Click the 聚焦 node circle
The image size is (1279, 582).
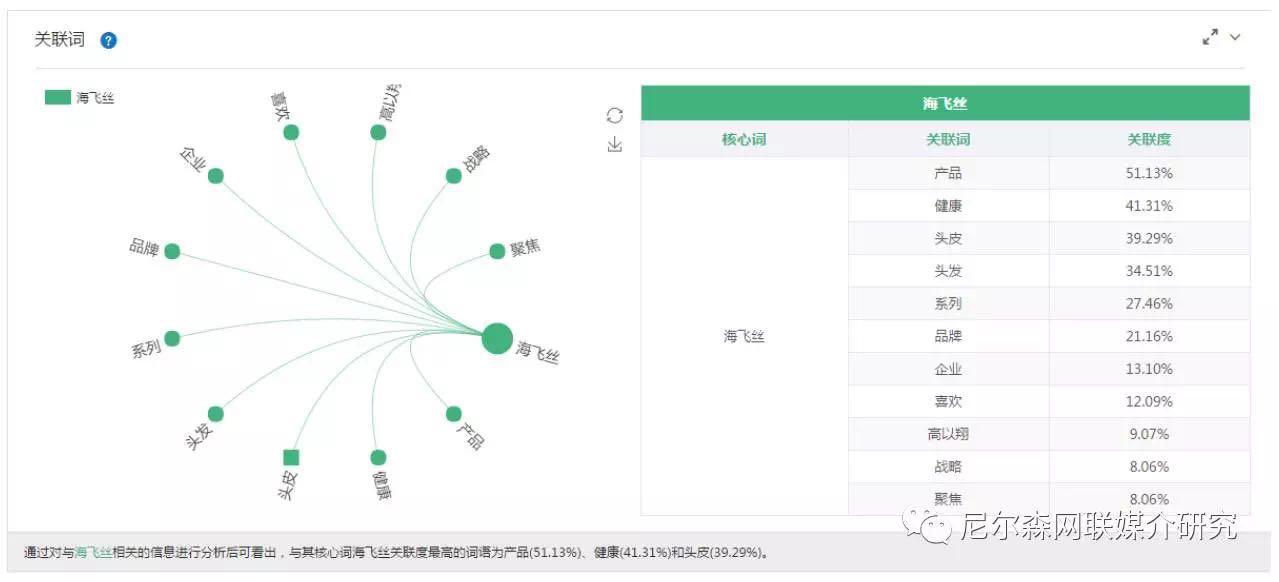497,251
